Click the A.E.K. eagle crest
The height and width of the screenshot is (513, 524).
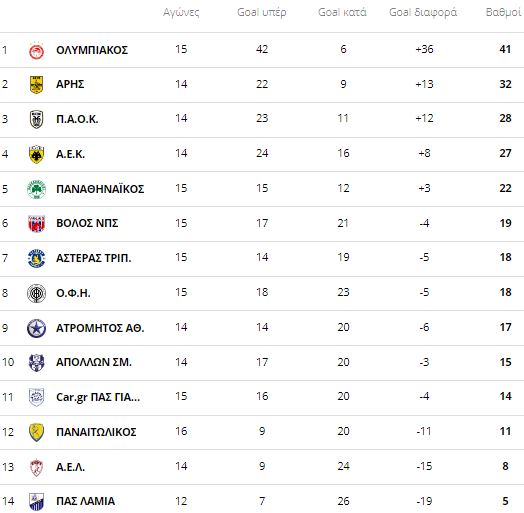tap(36, 154)
